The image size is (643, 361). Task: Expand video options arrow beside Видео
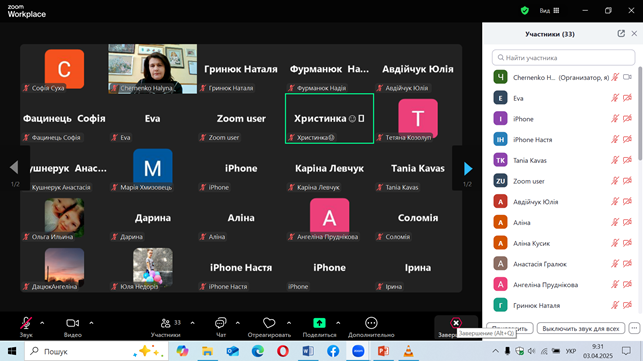pos(91,323)
